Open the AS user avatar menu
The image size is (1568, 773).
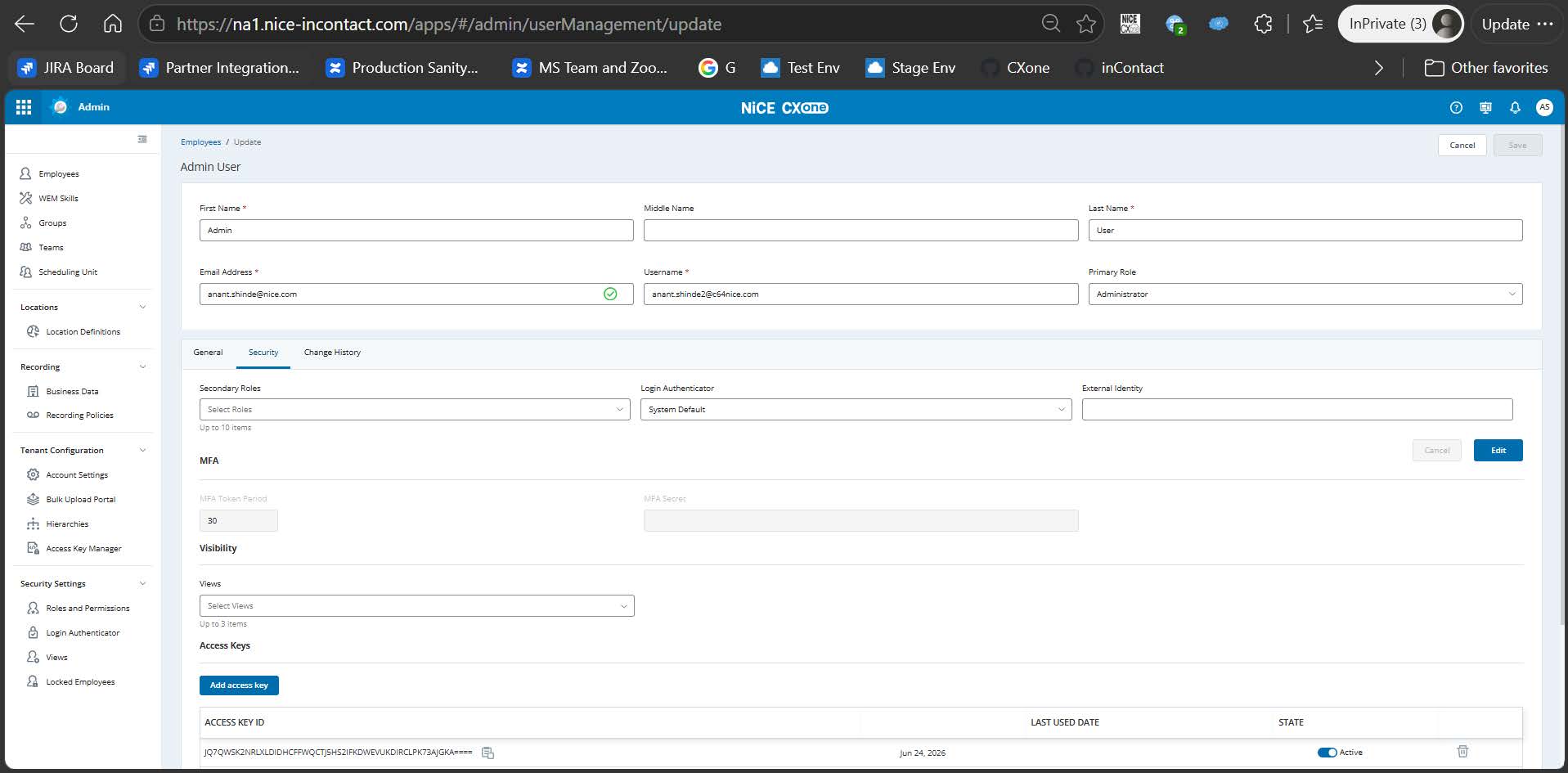pos(1544,107)
